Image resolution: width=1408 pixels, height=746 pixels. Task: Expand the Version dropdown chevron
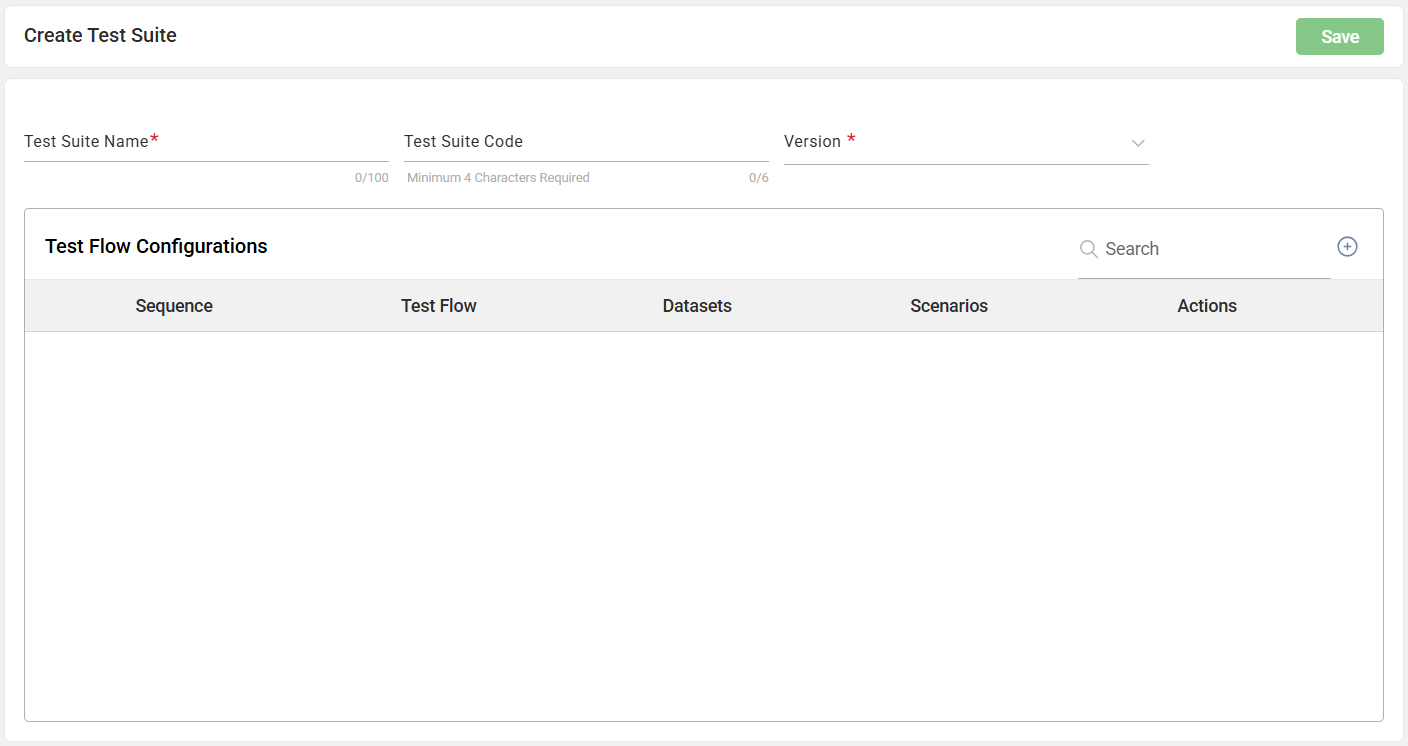[1137, 143]
